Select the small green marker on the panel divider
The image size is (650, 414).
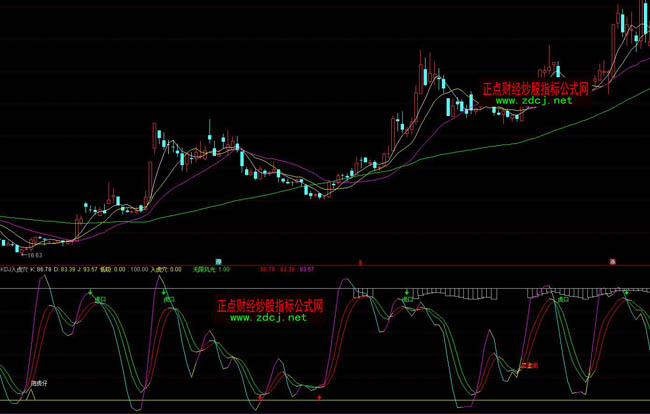click(217, 261)
